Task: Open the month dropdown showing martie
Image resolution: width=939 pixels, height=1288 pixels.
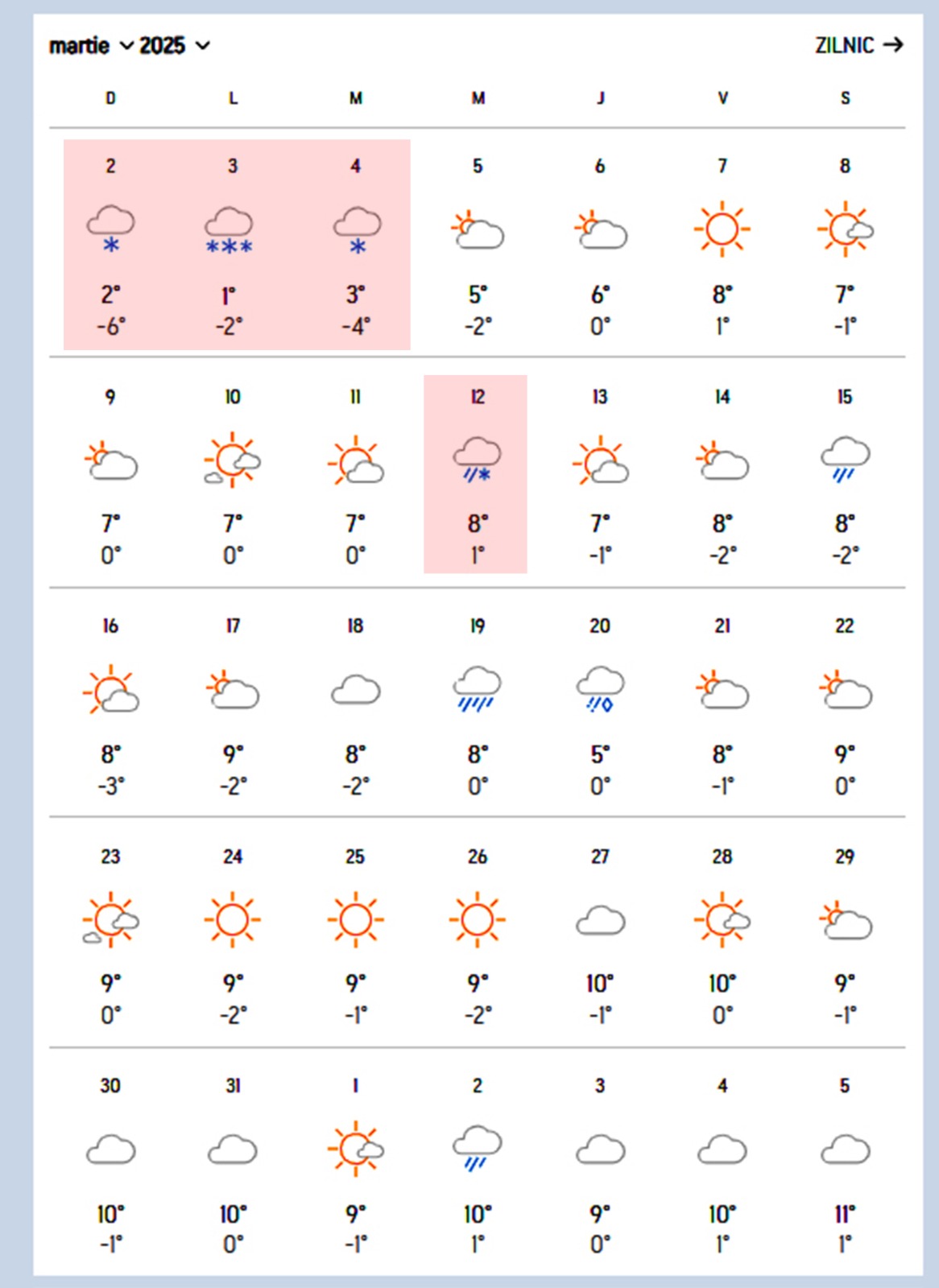Action: click(x=90, y=46)
